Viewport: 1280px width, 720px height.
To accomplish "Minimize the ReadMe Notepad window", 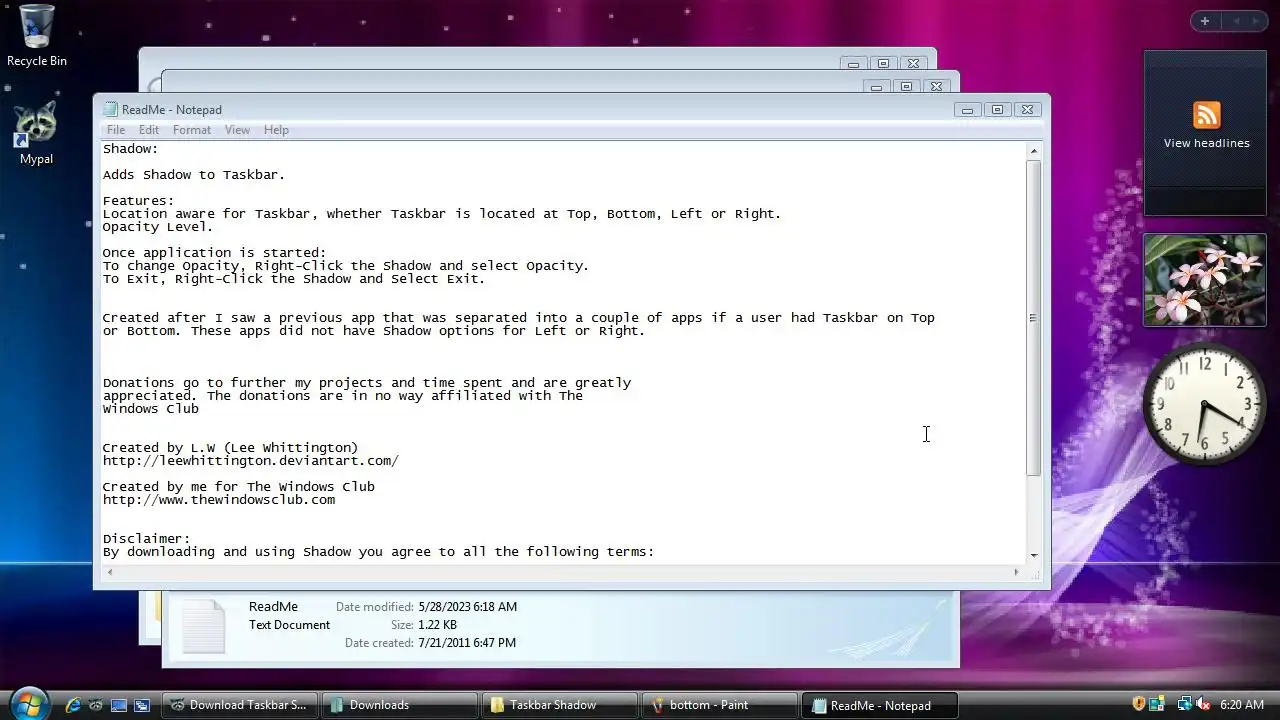I will pos(967,110).
